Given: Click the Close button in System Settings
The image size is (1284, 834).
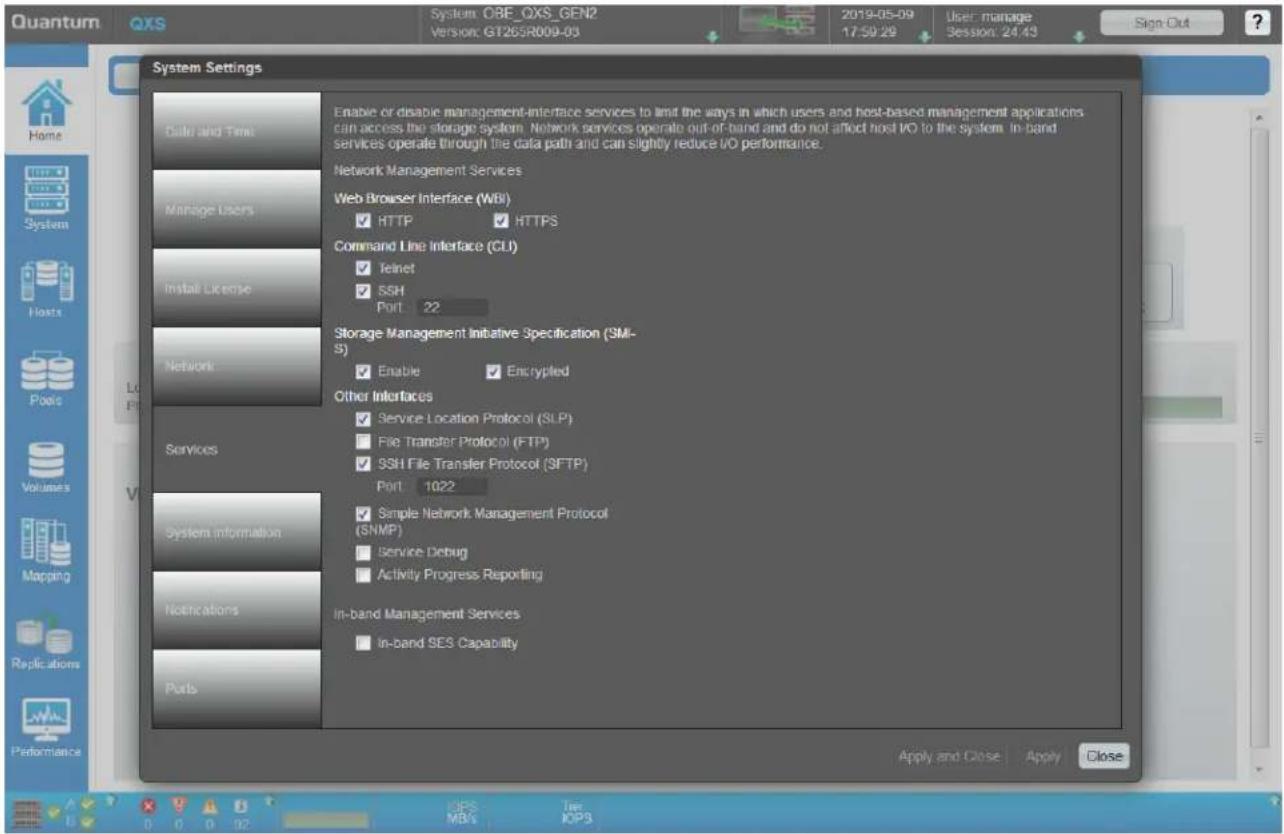Looking at the screenshot, I should (1103, 757).
